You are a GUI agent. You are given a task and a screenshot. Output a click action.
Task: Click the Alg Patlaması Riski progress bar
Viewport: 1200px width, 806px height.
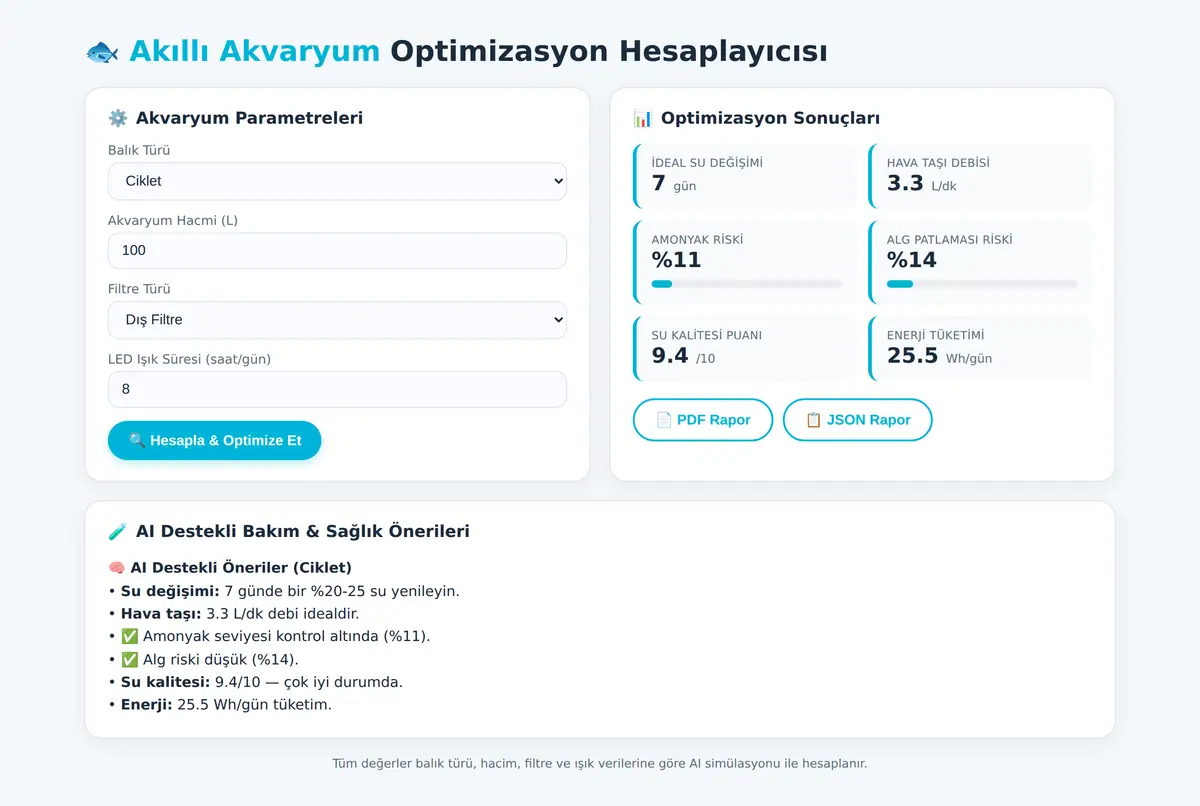coord(982,284)
